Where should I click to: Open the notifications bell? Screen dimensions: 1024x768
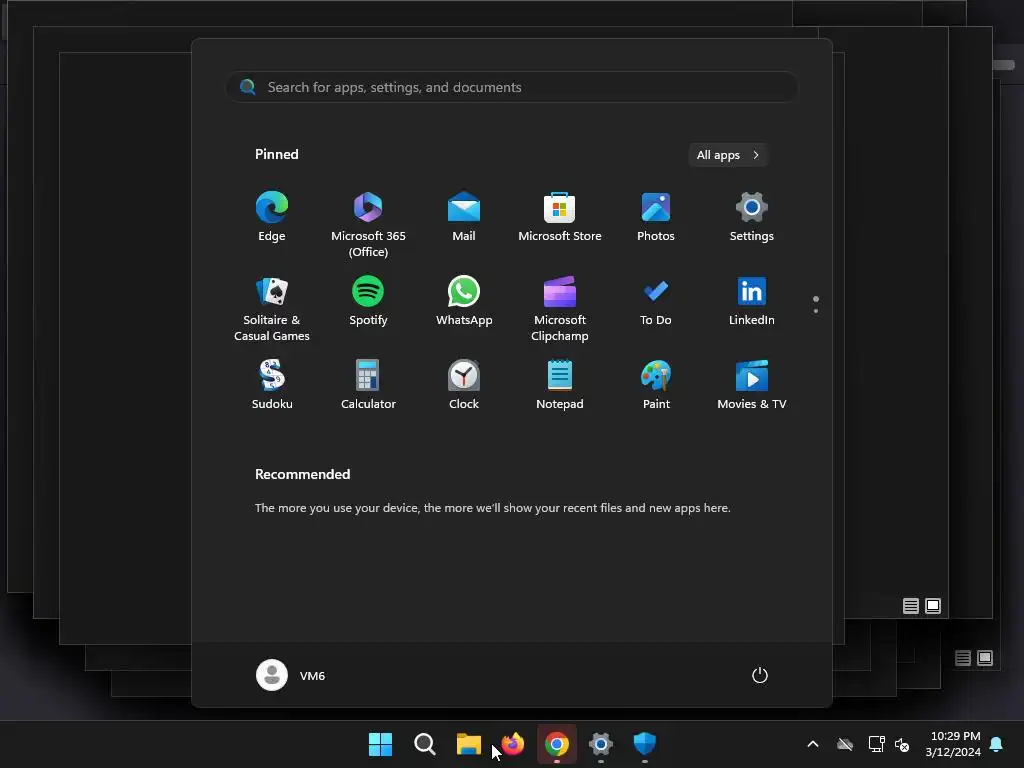point(997,744)
